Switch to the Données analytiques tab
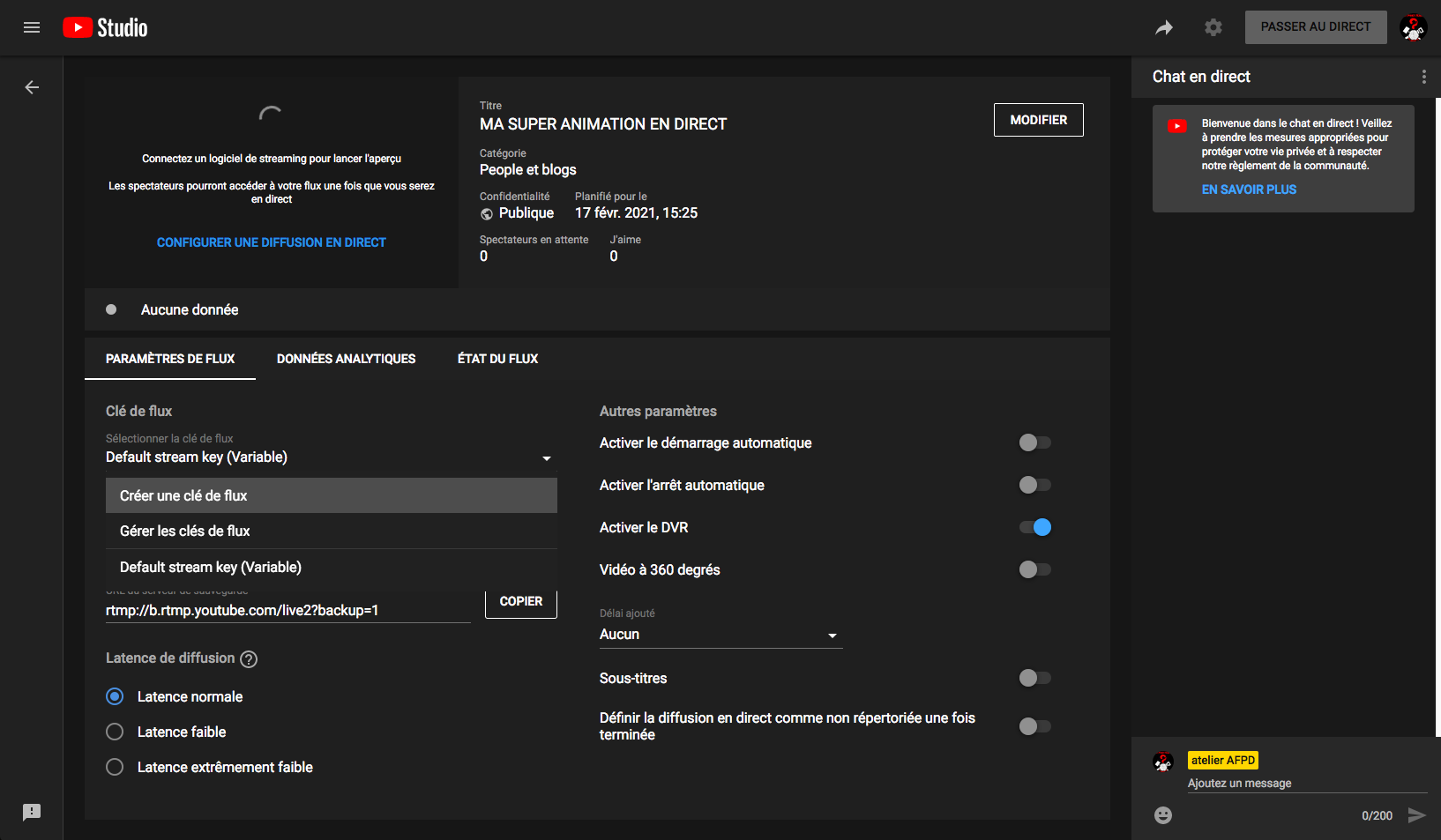1441x840 pixels. pyautogui.click(x=346, y=359)
